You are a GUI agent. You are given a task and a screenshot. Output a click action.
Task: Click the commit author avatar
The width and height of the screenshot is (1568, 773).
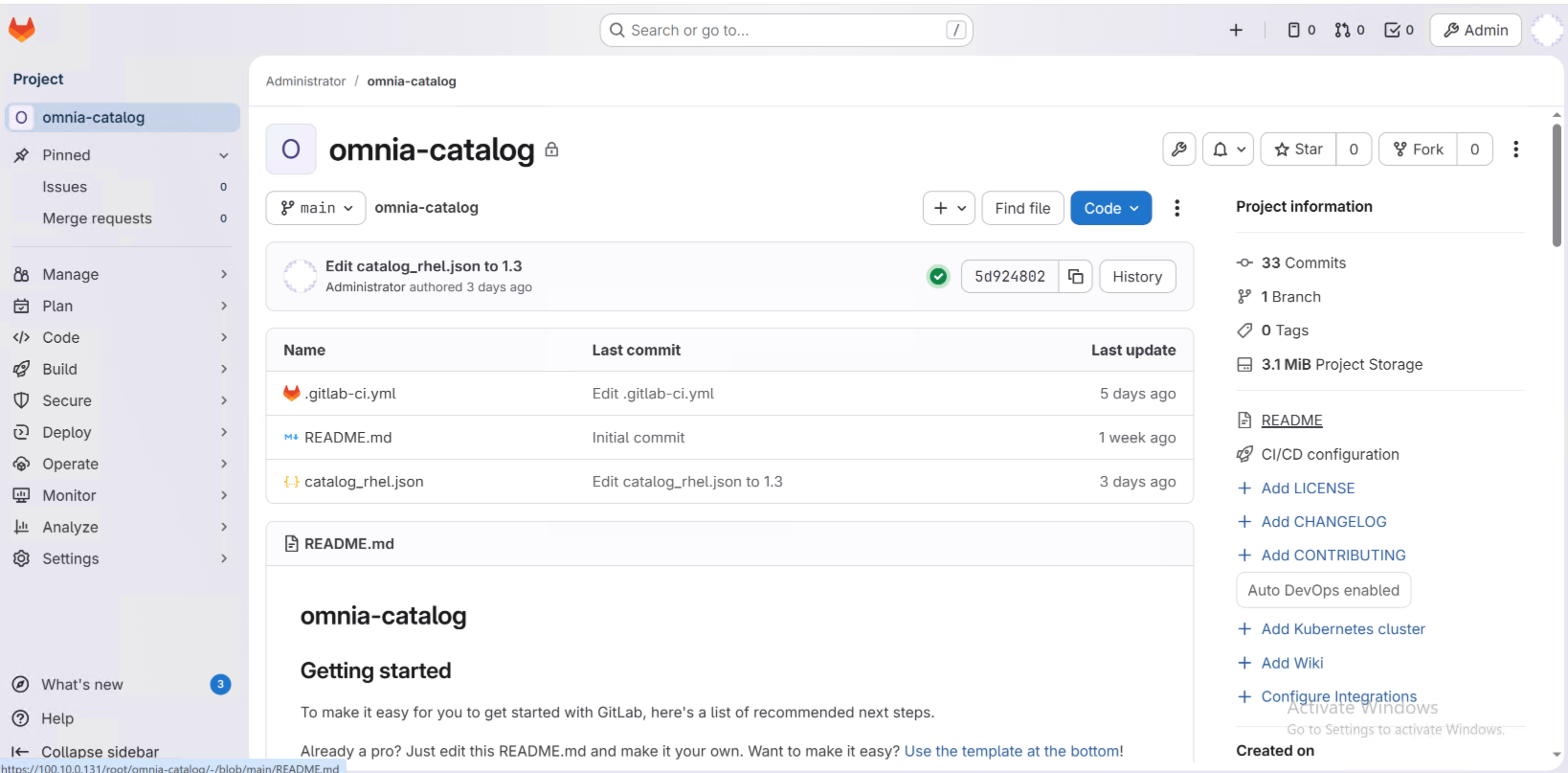tap(300, 276)
